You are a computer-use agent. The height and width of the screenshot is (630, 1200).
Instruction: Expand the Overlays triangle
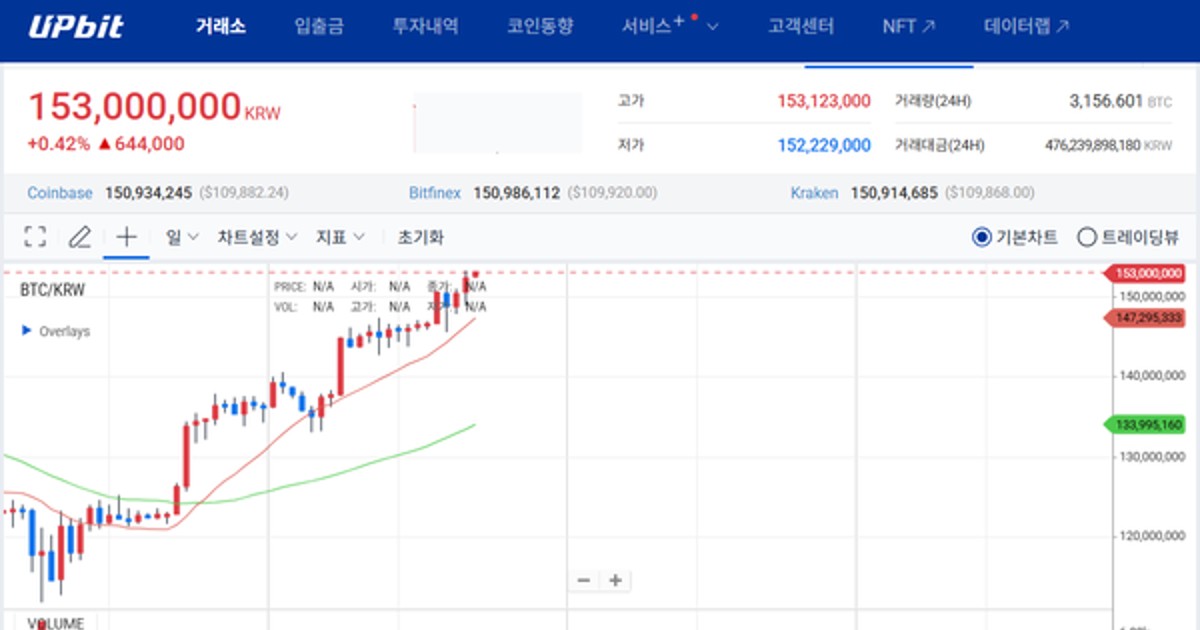tap(27, 330)
